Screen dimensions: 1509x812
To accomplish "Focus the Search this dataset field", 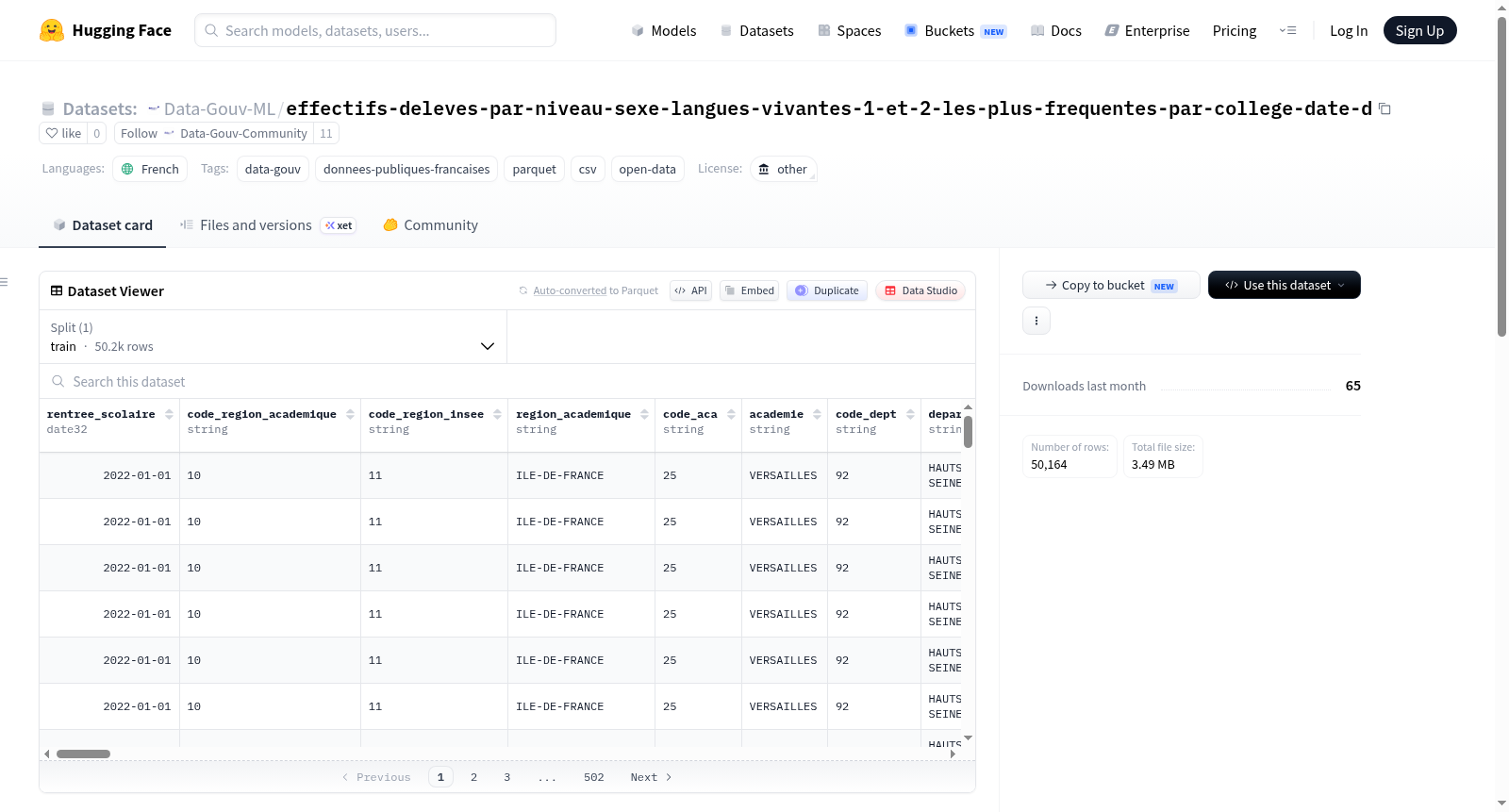I will (x=507, y=382).
